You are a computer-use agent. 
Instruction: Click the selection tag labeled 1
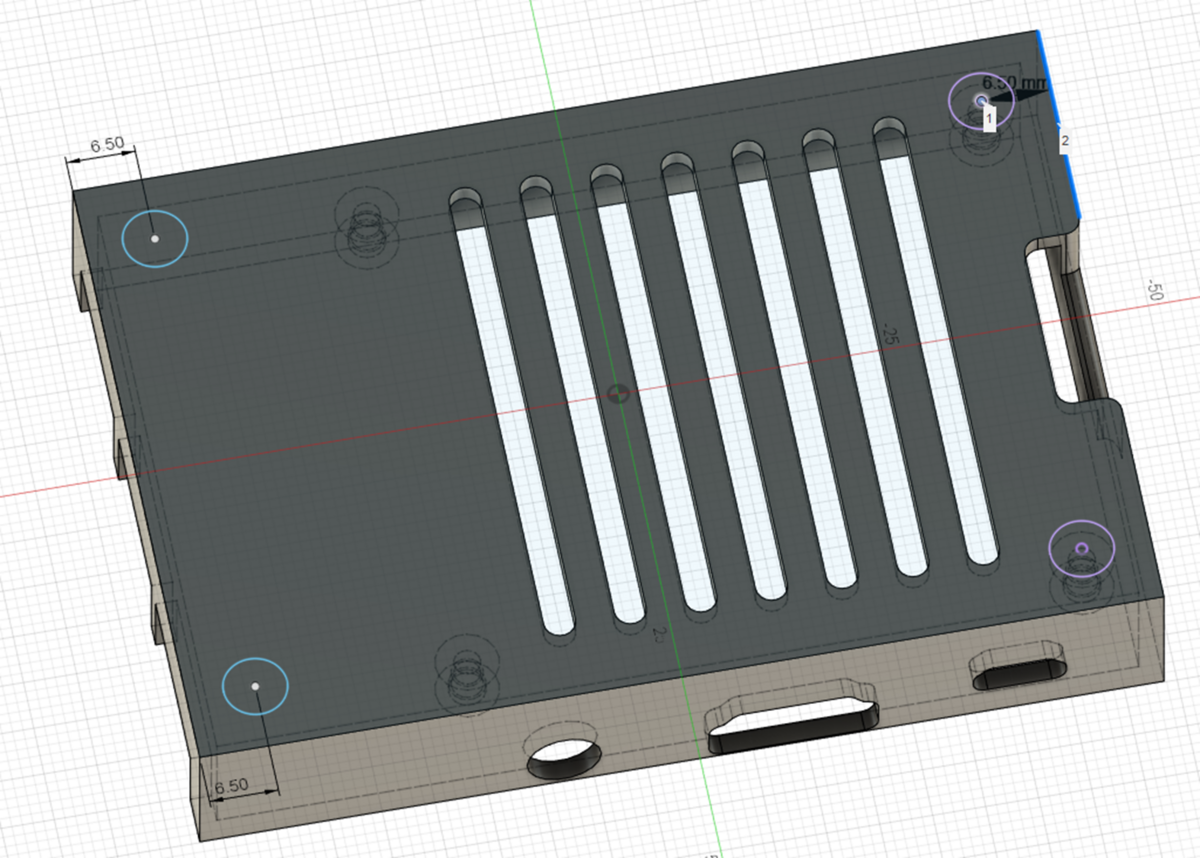(x=989, y=119)
